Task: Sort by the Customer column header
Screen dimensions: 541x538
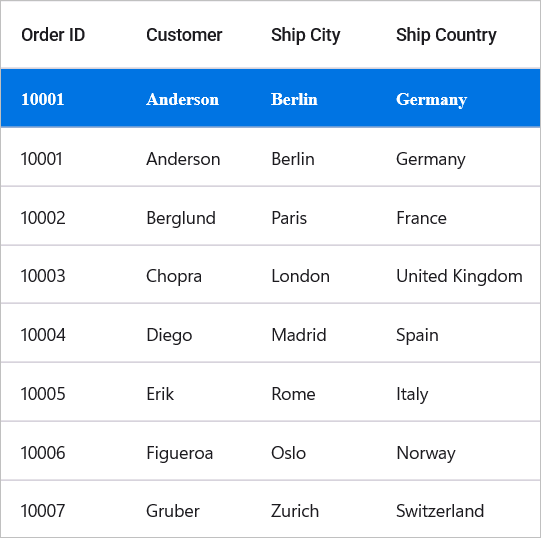Action: 184,35
